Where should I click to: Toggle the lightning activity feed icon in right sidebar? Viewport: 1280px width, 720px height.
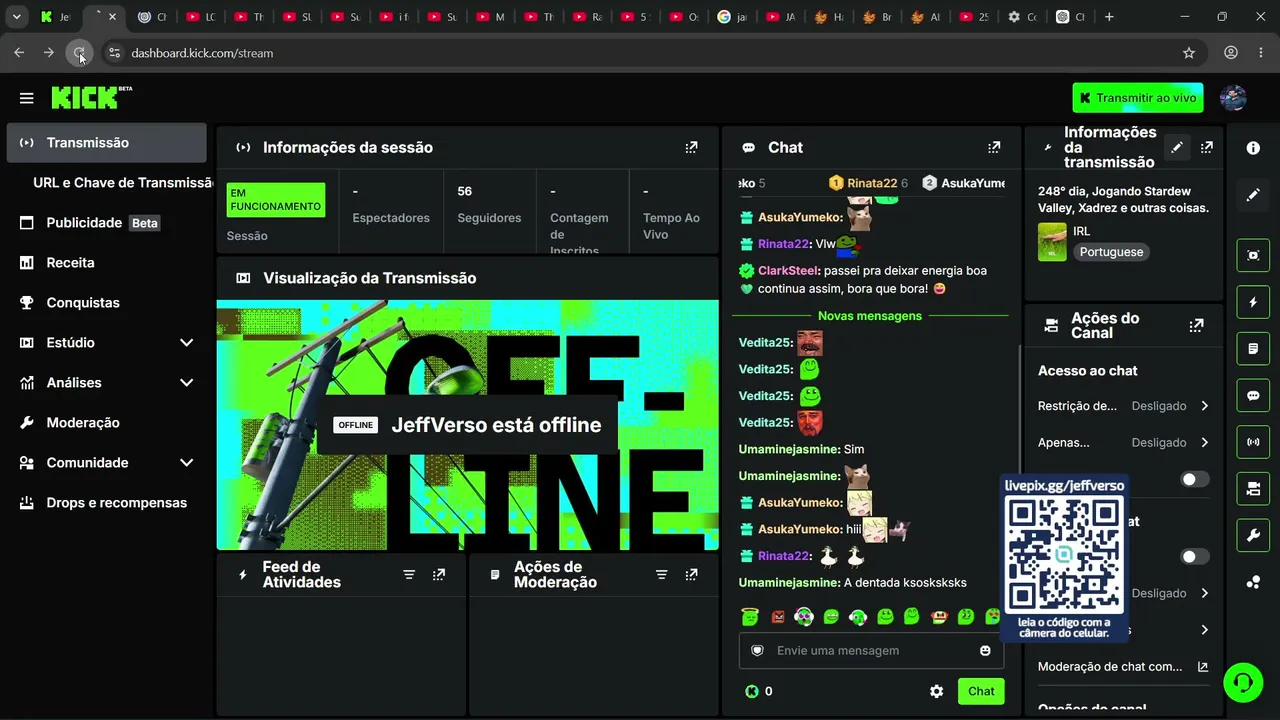pyautogui.click(x=1253, y=302)
